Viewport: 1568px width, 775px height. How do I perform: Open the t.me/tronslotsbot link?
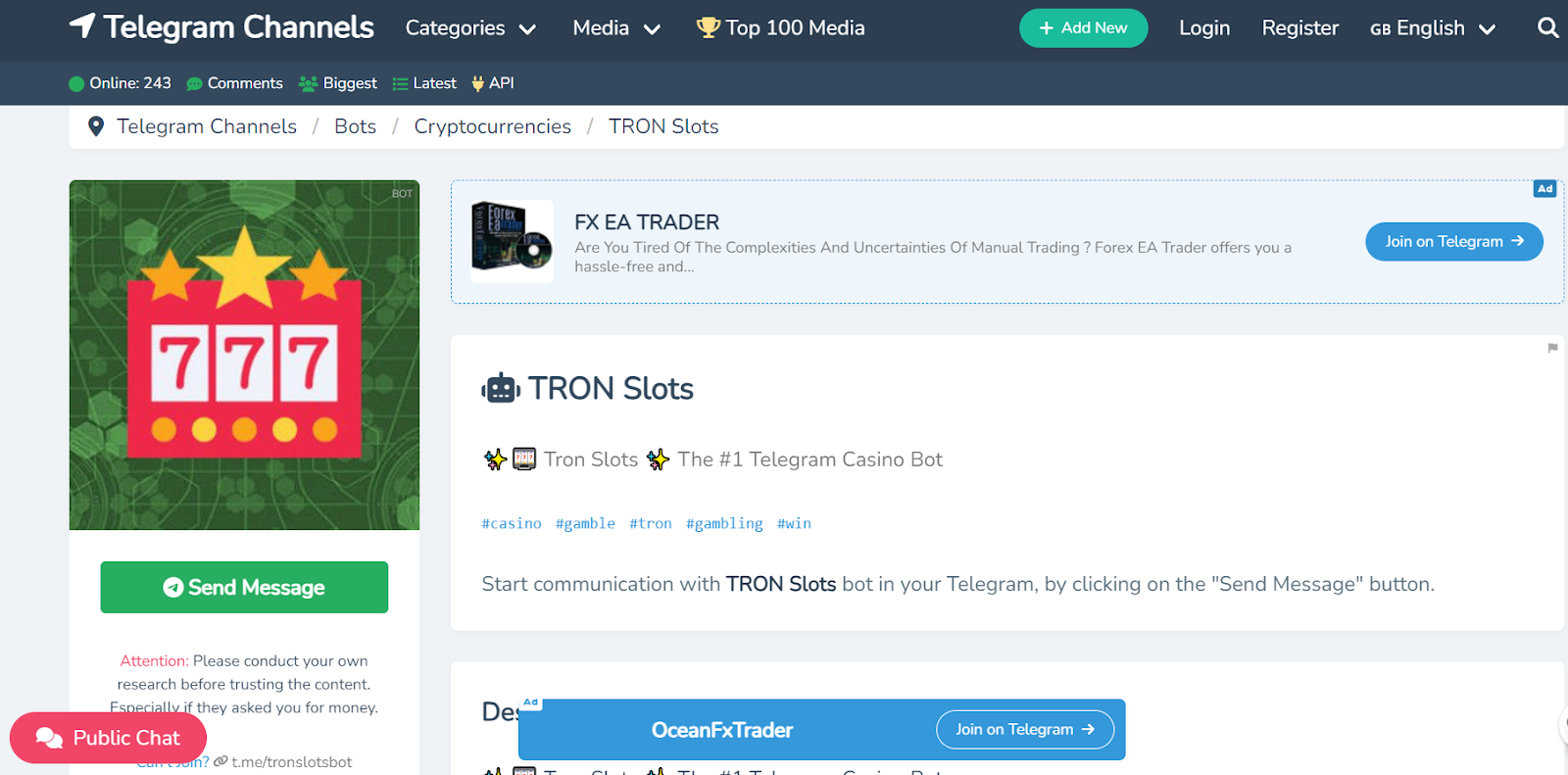point(292,761)
